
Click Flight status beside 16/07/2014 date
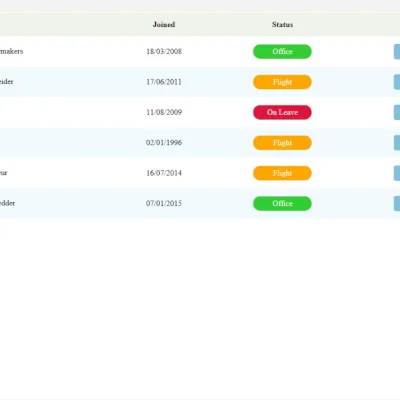[282, 173]
